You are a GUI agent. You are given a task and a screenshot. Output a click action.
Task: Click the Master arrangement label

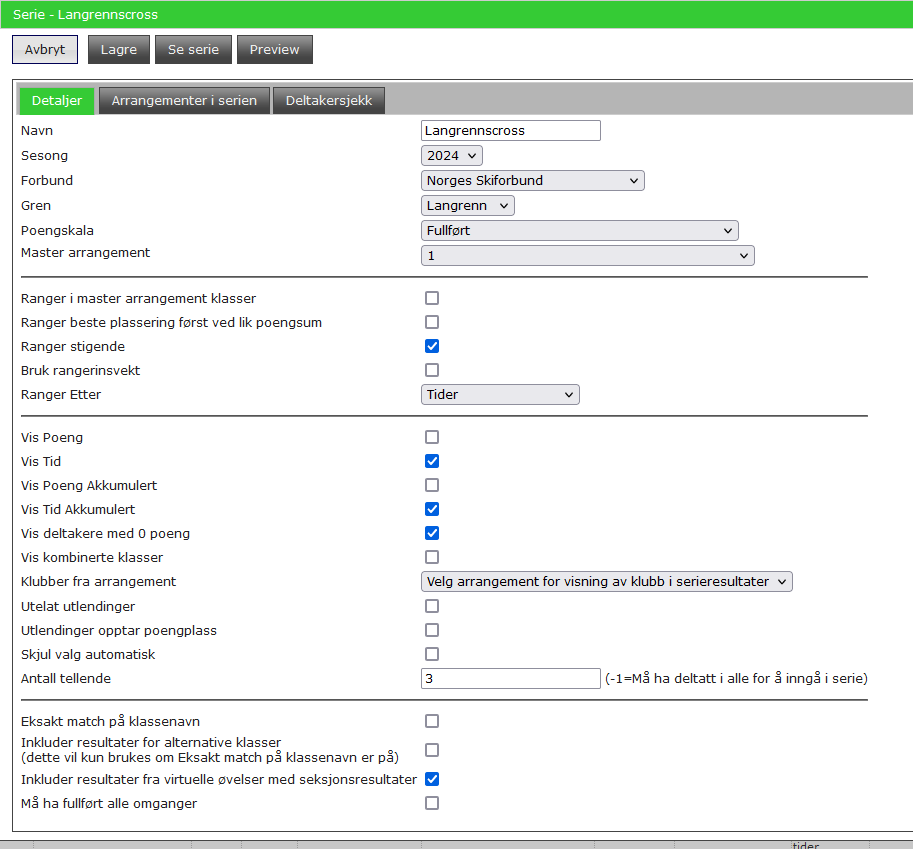point(86,253)
